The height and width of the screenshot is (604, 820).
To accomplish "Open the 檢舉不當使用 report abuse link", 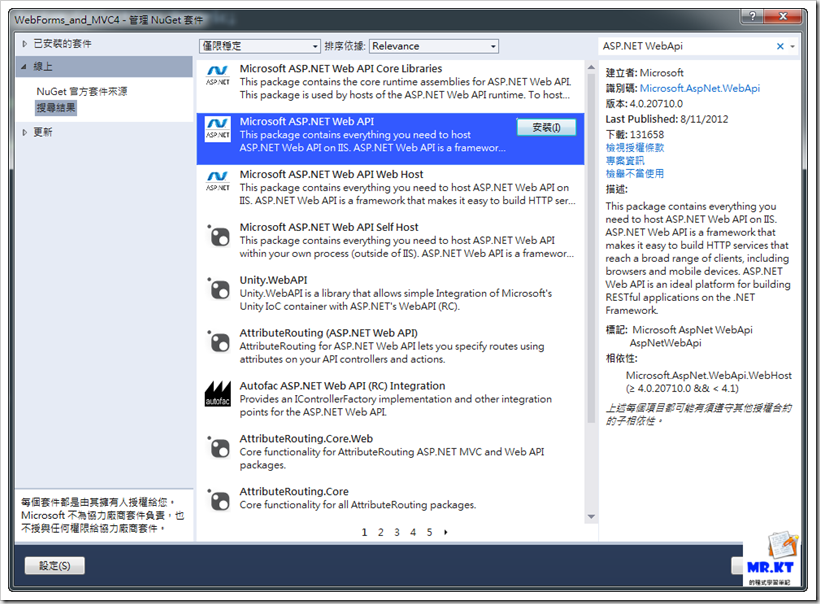I will 634,174.
